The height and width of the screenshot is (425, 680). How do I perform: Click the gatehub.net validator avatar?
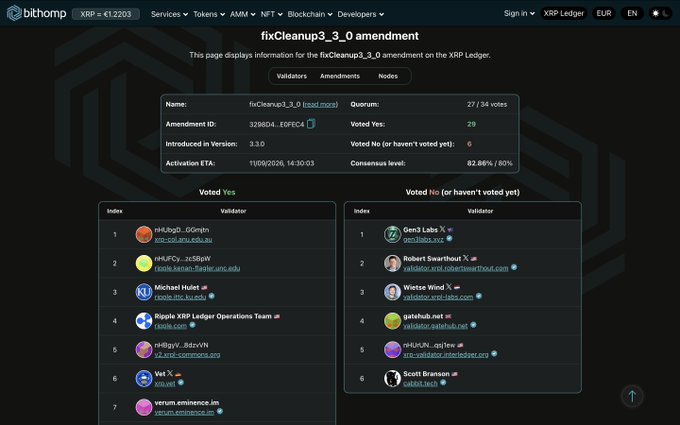392,321
